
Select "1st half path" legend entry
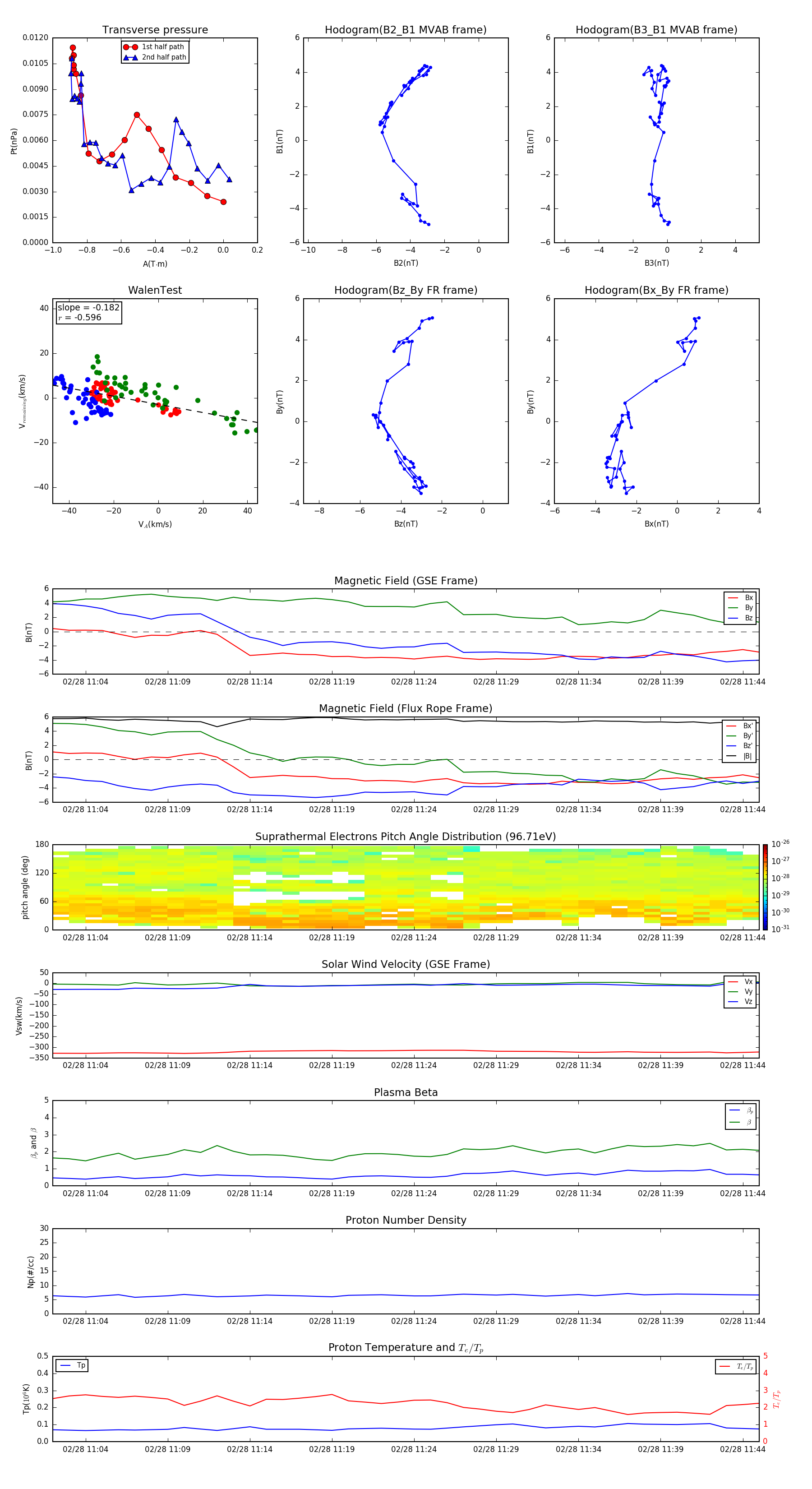point(155,47)
